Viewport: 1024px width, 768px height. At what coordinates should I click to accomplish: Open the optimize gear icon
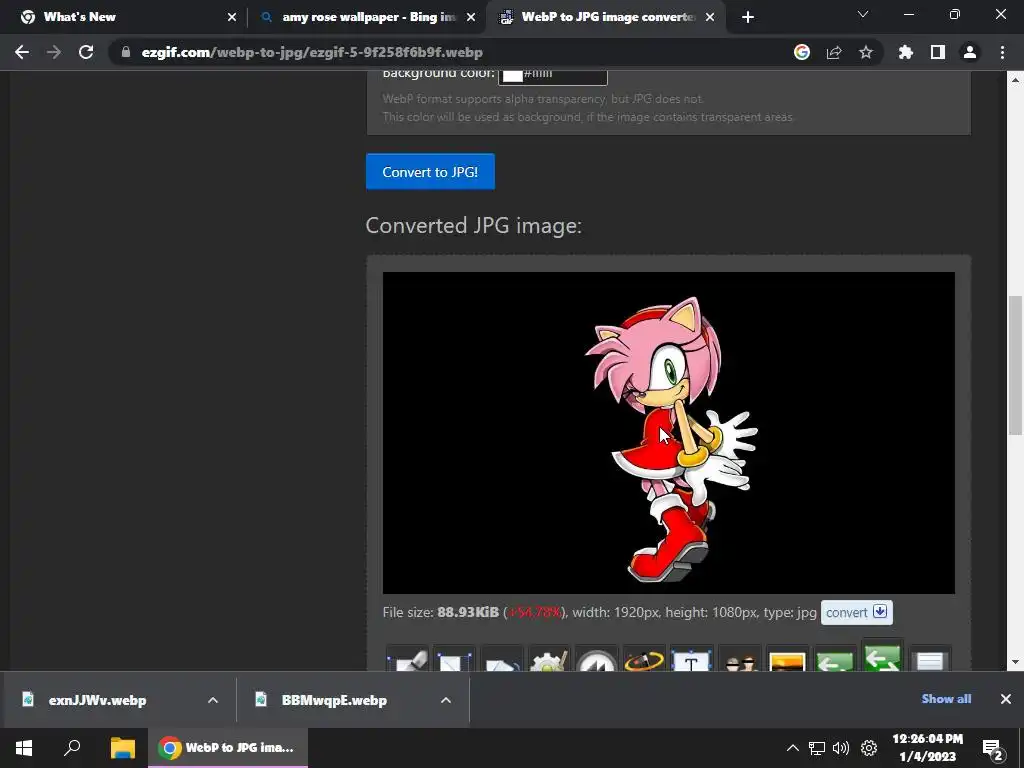(x=549, y=658)
